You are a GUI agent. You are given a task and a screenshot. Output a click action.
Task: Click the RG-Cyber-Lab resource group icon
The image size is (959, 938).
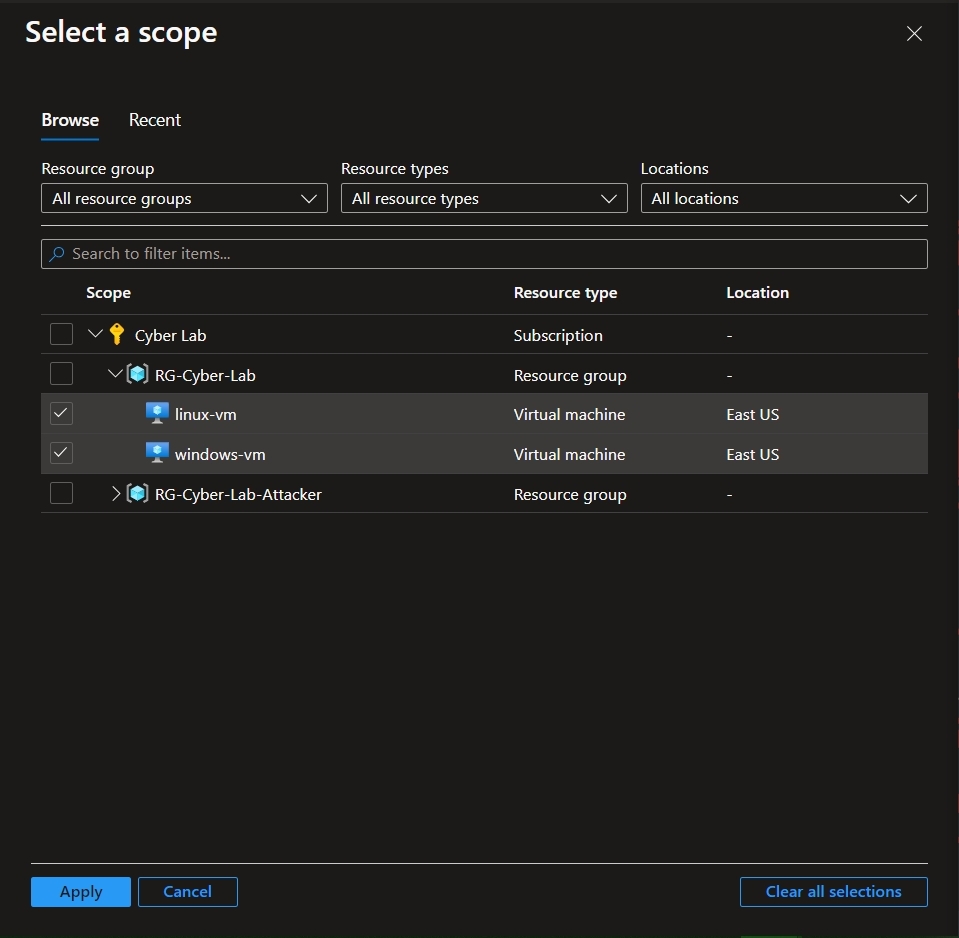[138, 374]
